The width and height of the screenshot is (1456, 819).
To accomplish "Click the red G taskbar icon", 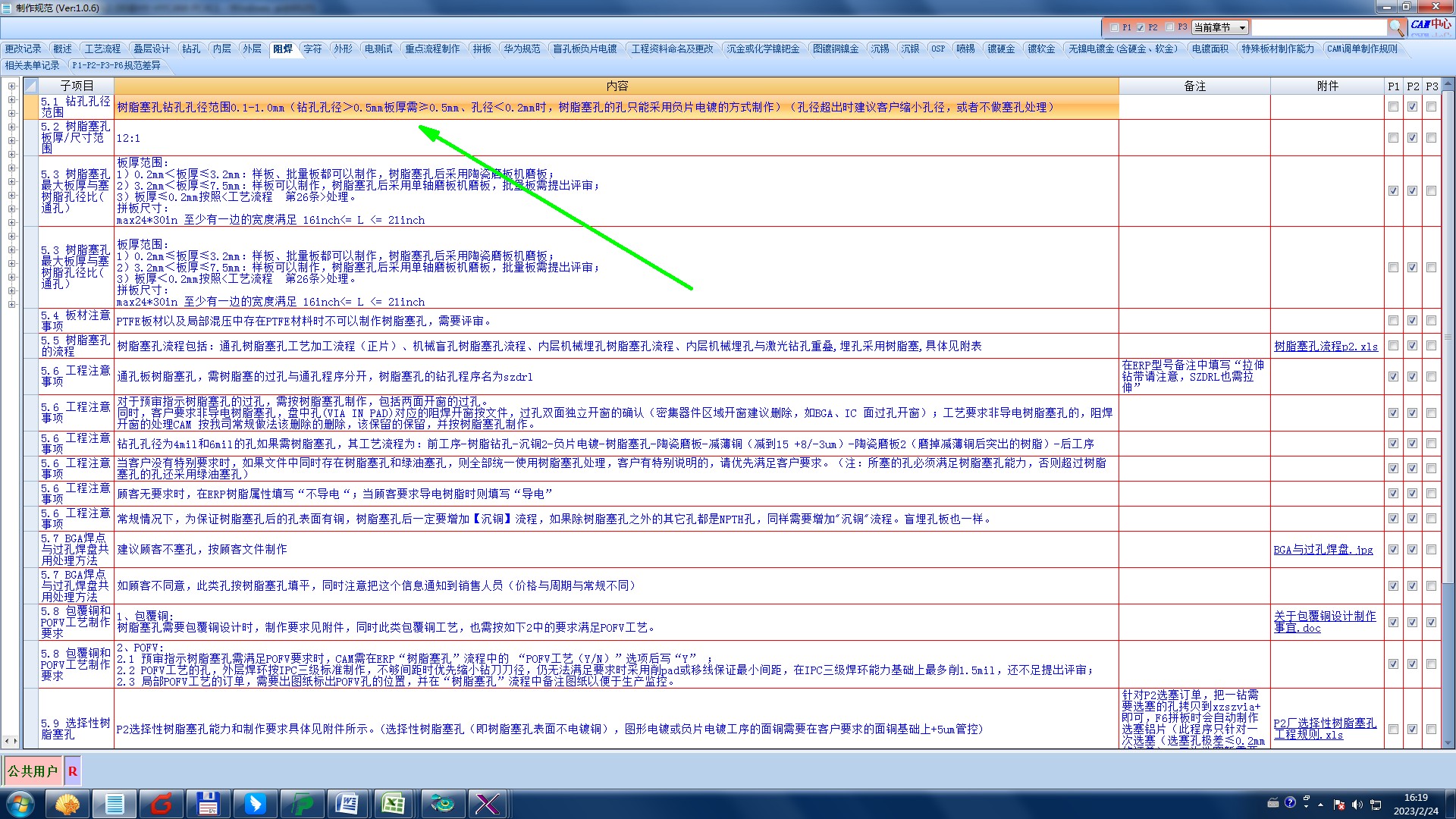I will pos(162,803).
